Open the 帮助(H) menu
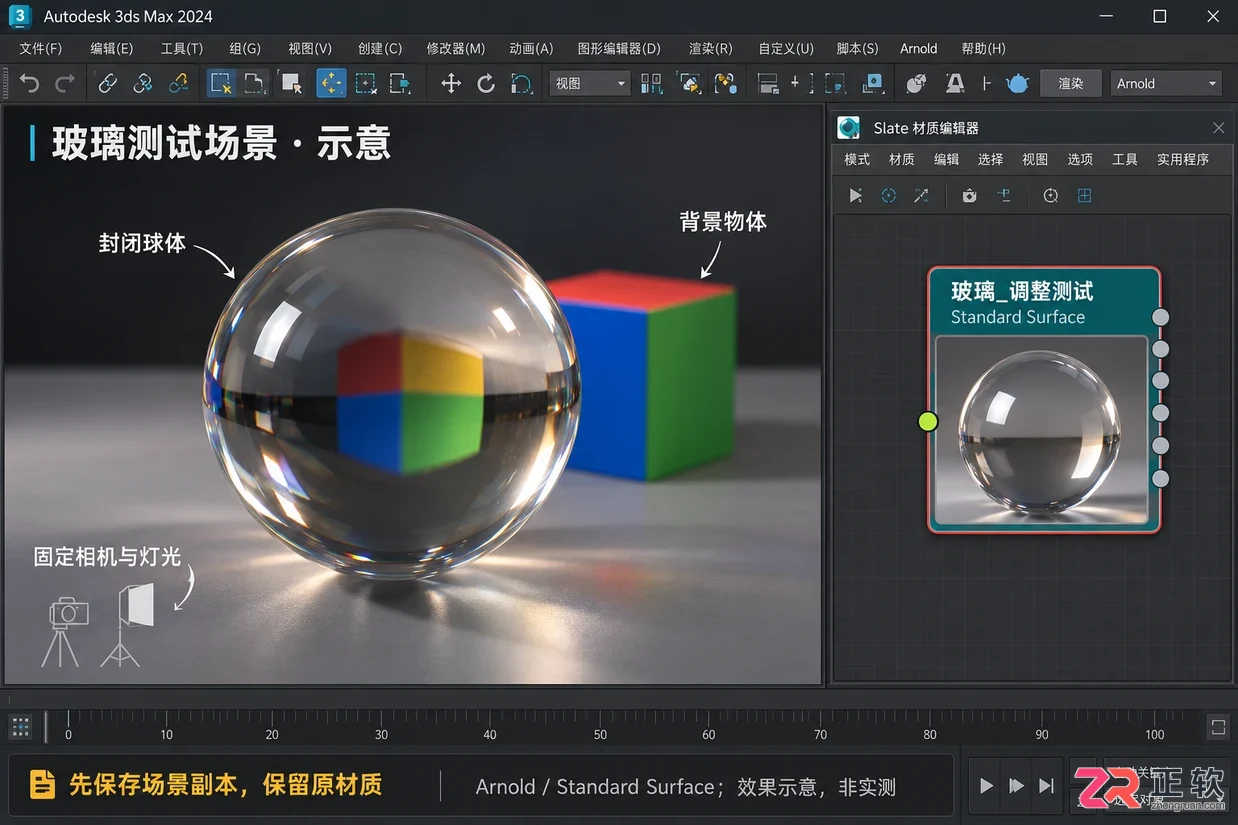 pos(983,48)
